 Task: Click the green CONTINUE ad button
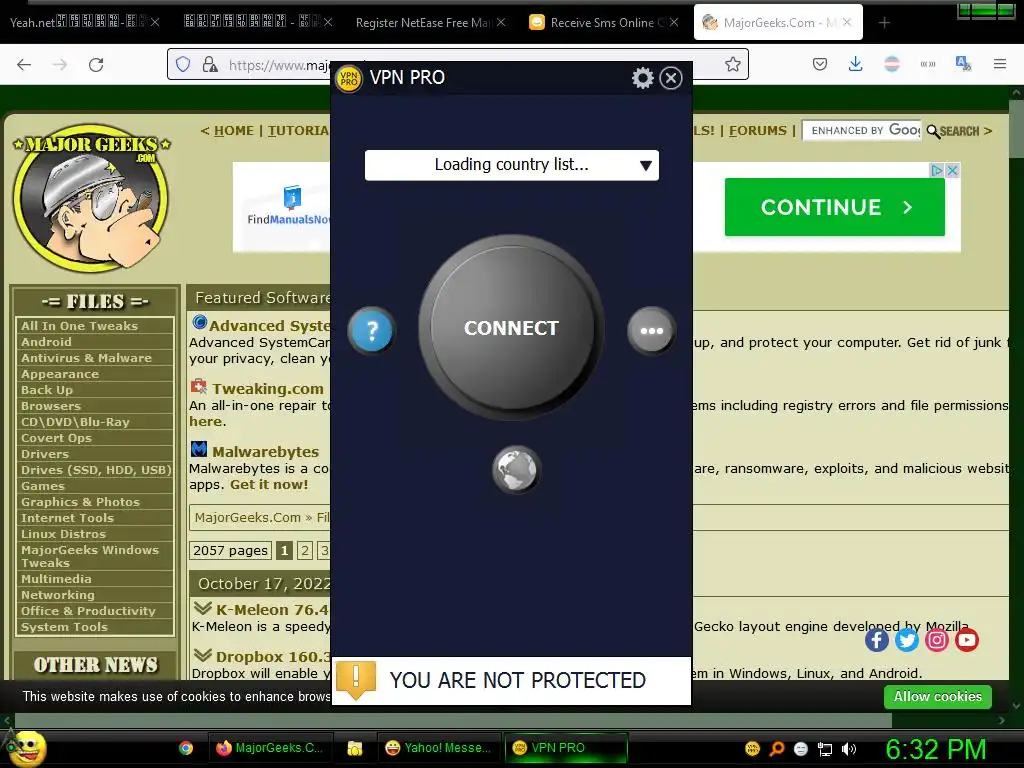click(x=835, y=207)
